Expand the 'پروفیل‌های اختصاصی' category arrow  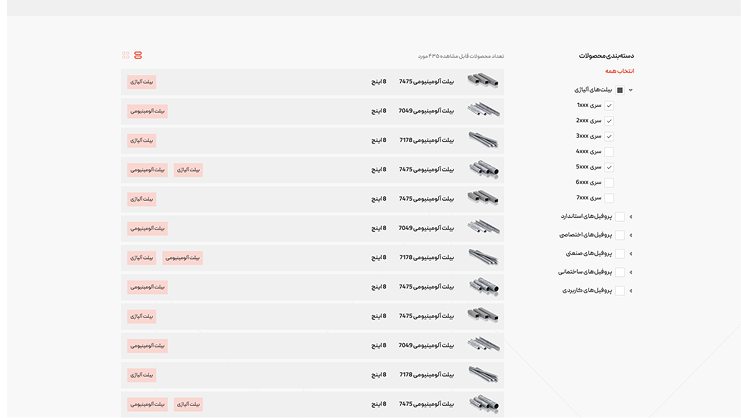(631, 235)
